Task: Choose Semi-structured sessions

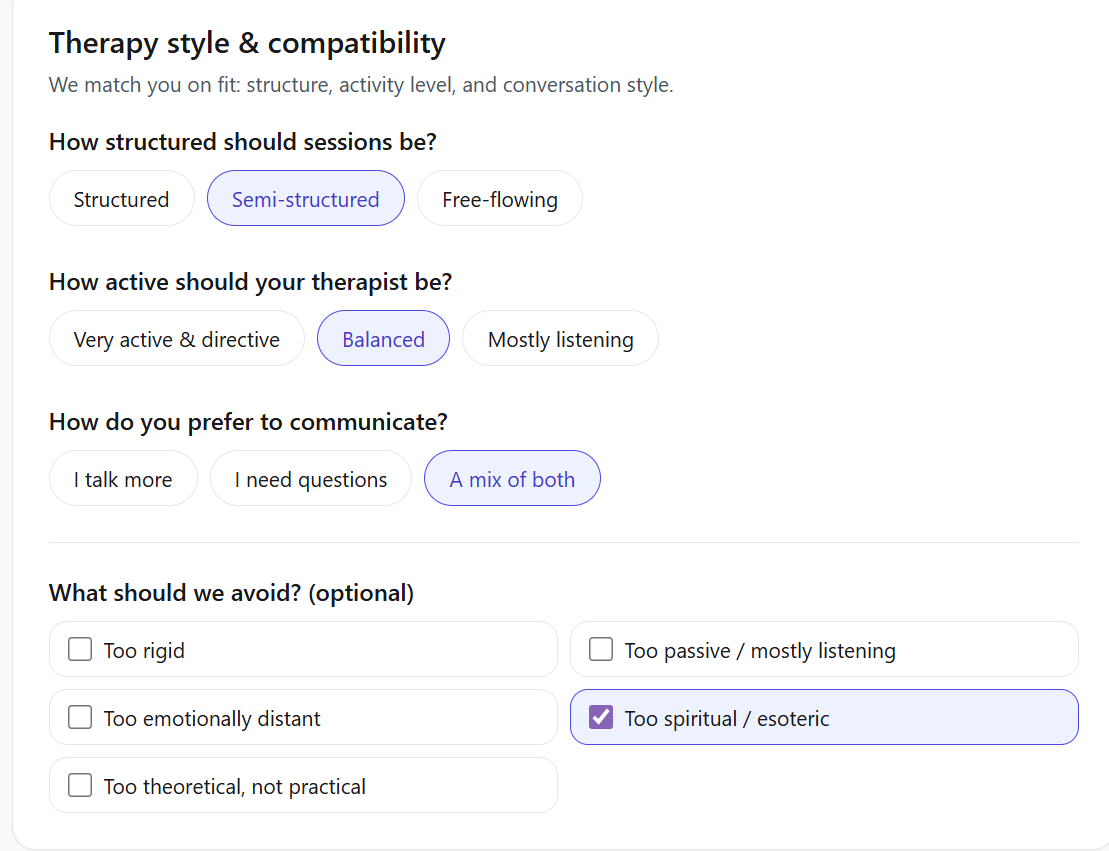Action: tap(305, 199)
